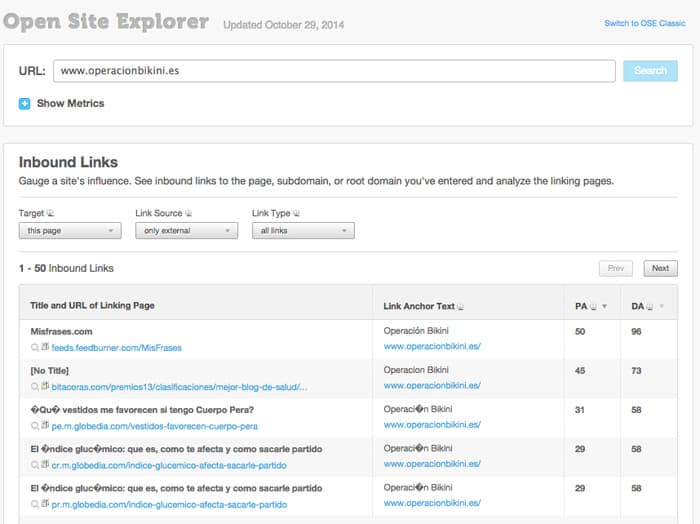This screenshot has width=700, height=524.
Task: Click magnifier icon before cr.m.globedia.com link
Action: click(x=34, y=465)
